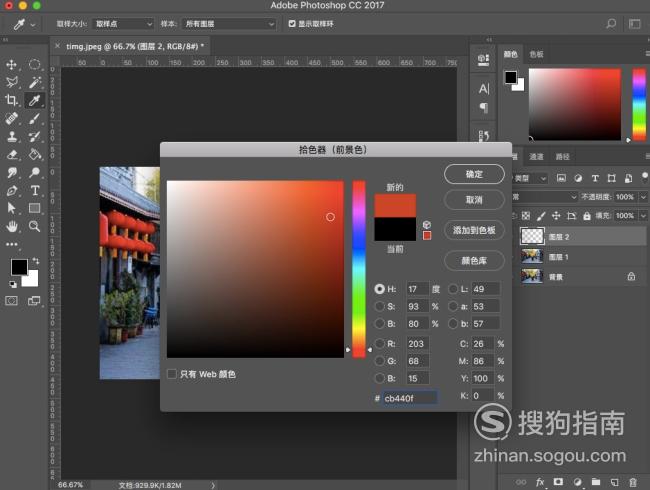The height and width of the screenshot is (490, 650).
Task: Select the Clone Stamp tool
Action: point(11,136)
